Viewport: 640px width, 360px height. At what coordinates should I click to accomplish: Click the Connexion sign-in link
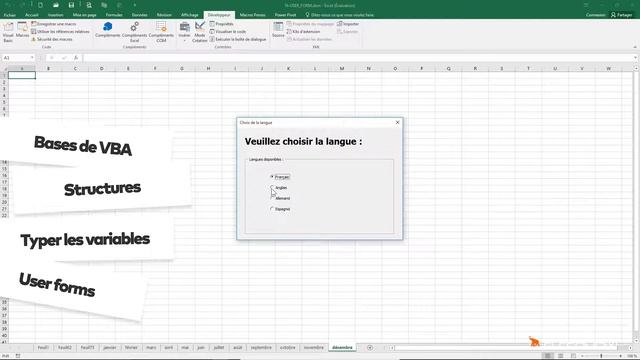596,15
